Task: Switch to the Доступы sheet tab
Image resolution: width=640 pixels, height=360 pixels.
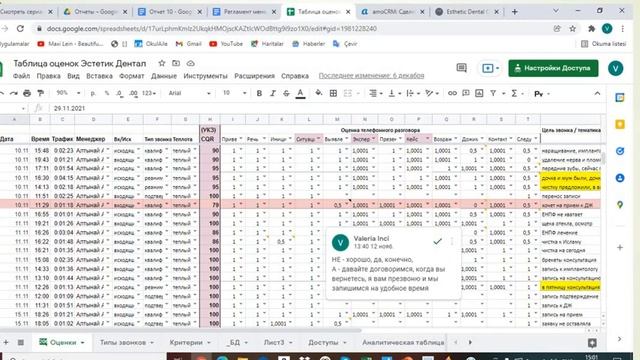Action: [323, 343]
